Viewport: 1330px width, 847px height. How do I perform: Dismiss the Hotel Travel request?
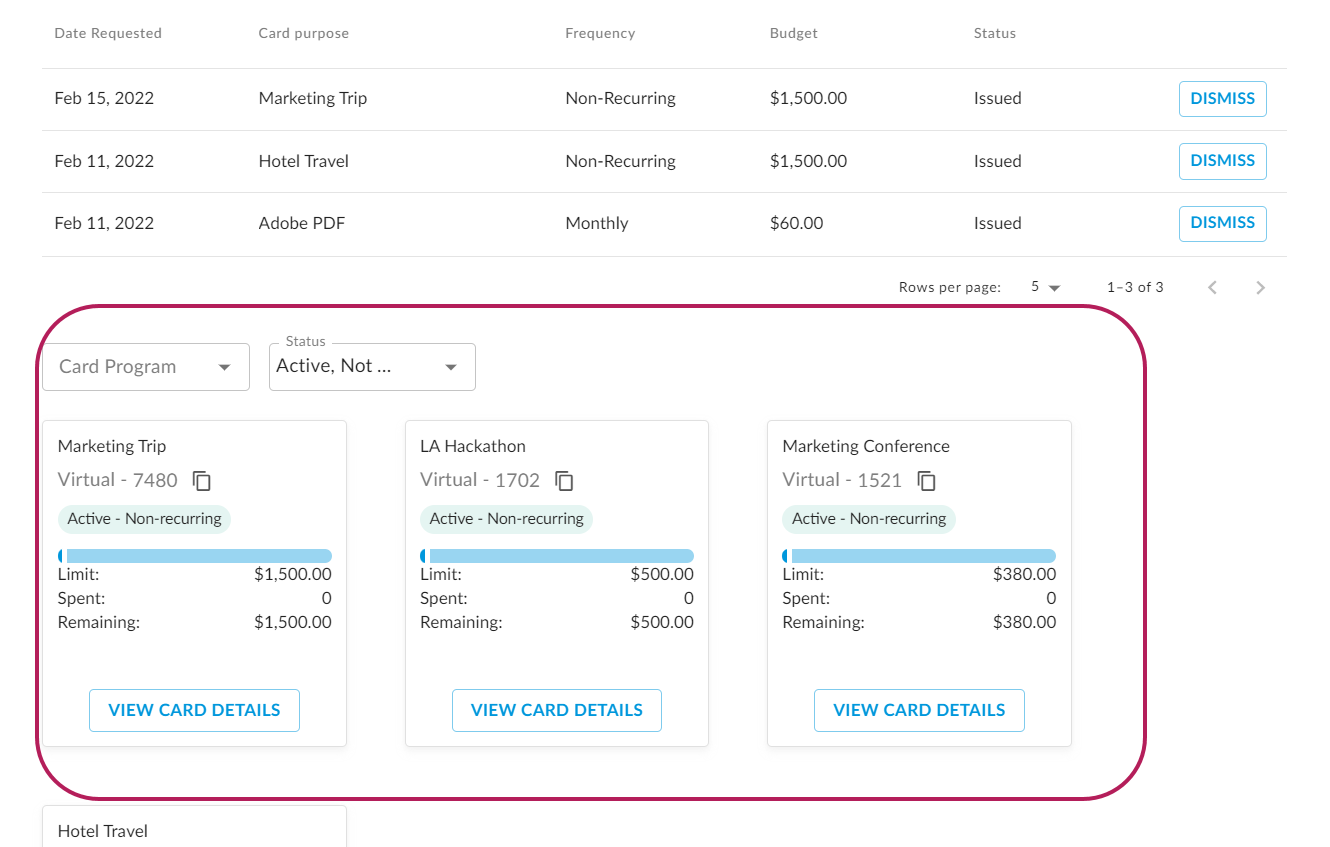(1222, 161)
